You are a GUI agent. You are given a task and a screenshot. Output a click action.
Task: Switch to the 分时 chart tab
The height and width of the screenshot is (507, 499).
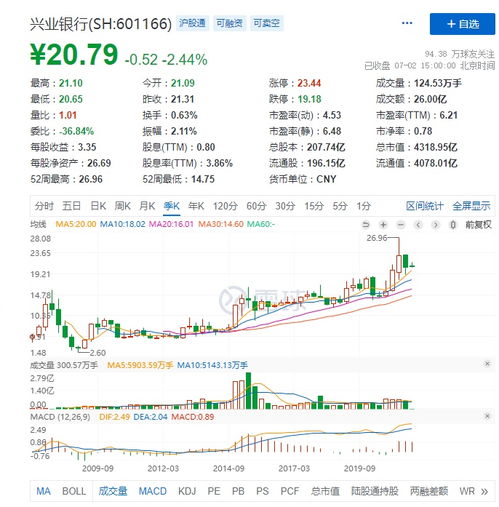(44, 206)
